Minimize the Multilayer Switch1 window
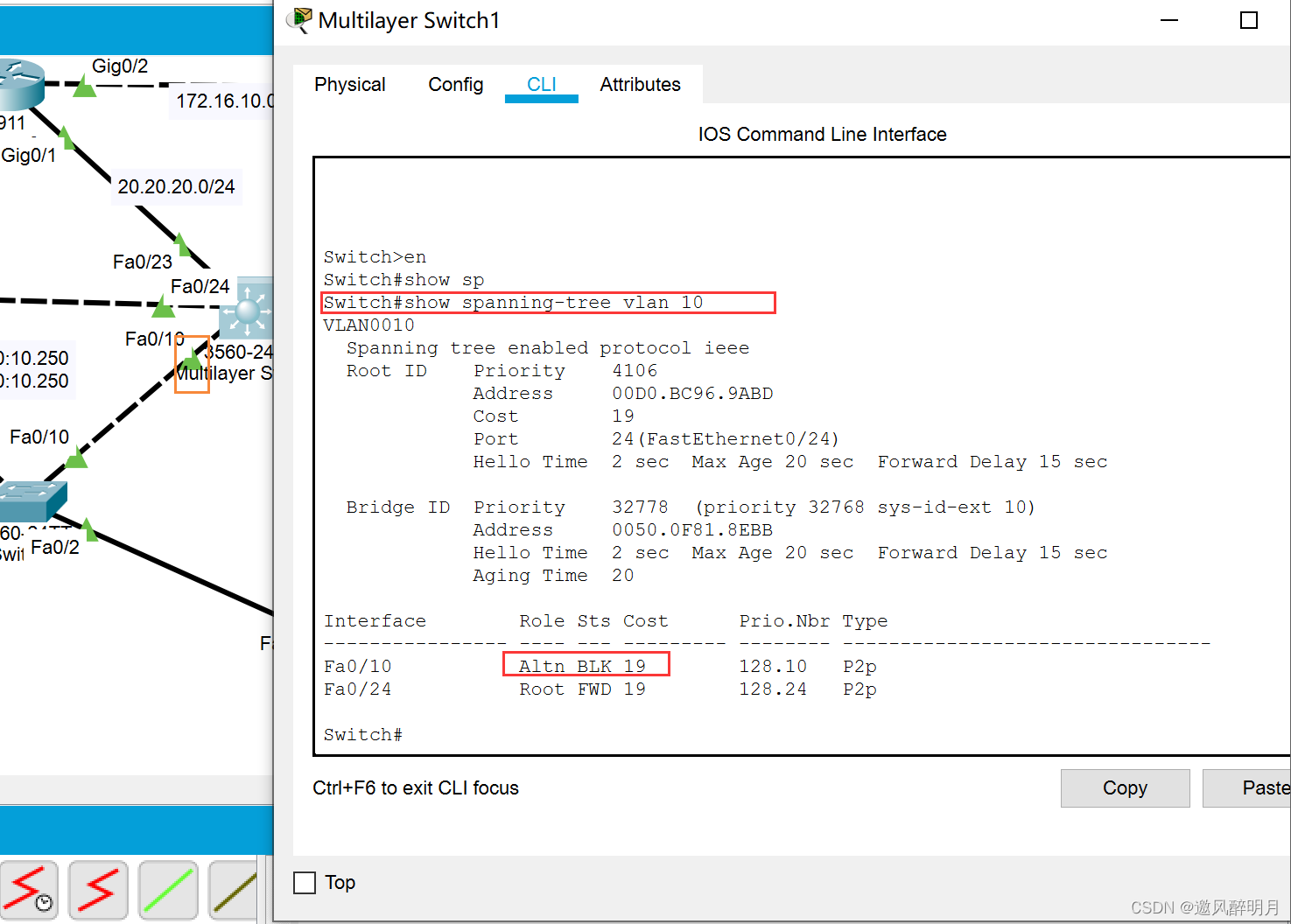Image resolution: width=1291 pixels, height=924 pixels. (x=1169, y=20)
